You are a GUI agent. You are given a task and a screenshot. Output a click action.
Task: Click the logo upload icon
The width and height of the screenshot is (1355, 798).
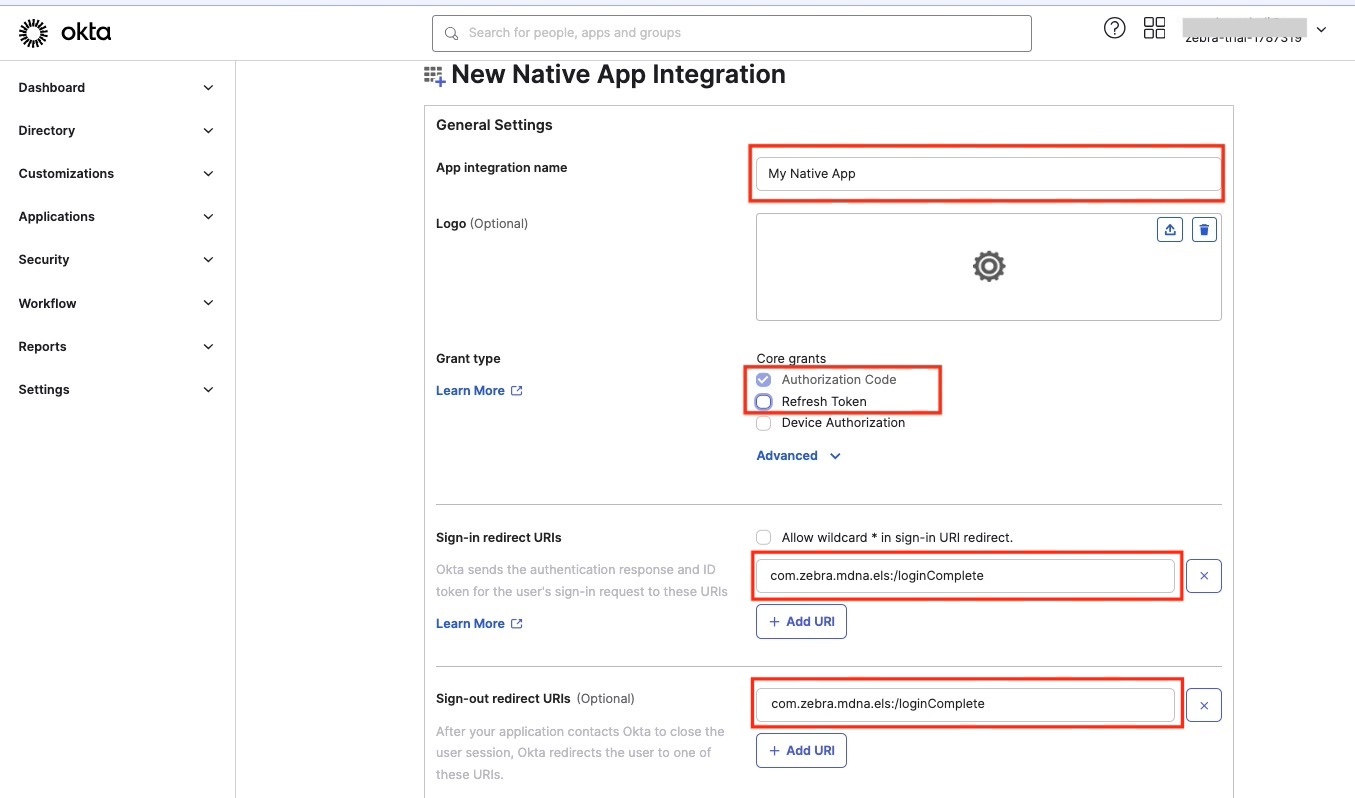1169,230
